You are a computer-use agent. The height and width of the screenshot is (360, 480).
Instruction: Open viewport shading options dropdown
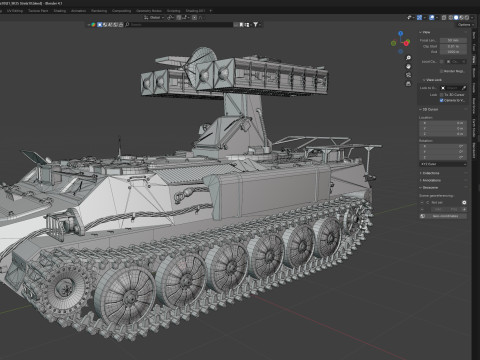pyautogui.click(x=472, y=17)
